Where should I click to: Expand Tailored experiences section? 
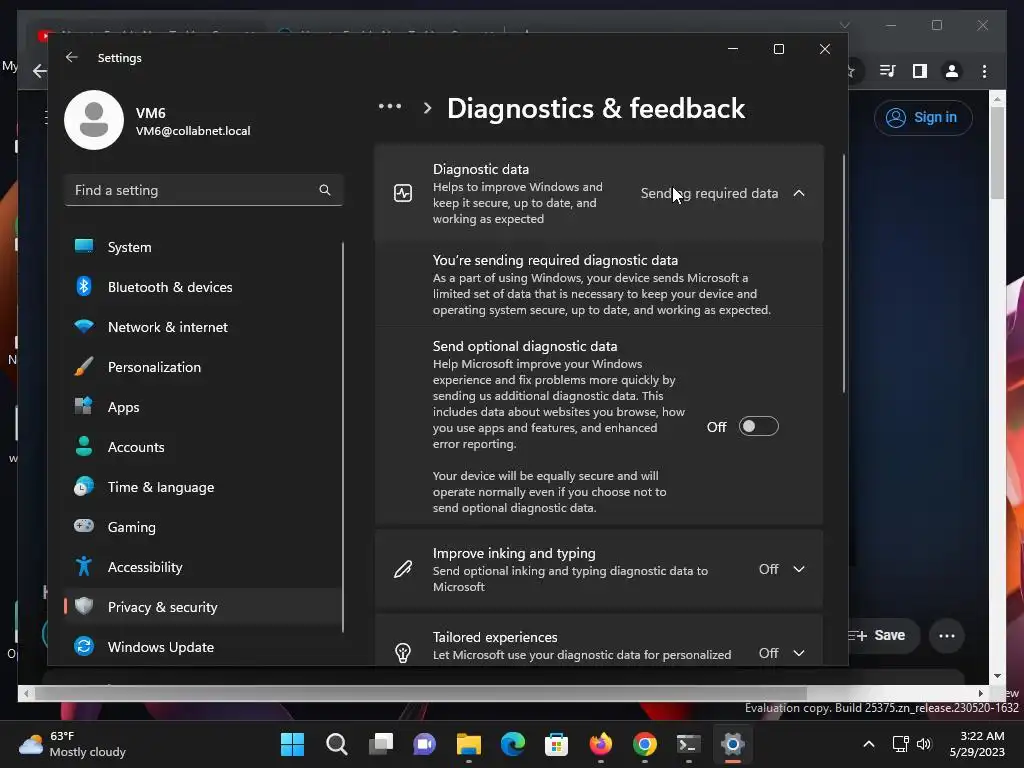point(799,653)
